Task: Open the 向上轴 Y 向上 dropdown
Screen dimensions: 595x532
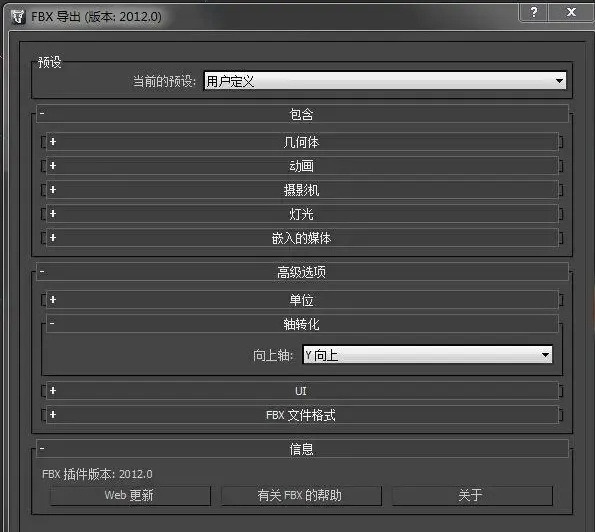Action: pyautogui.click(x=427, y=355)
